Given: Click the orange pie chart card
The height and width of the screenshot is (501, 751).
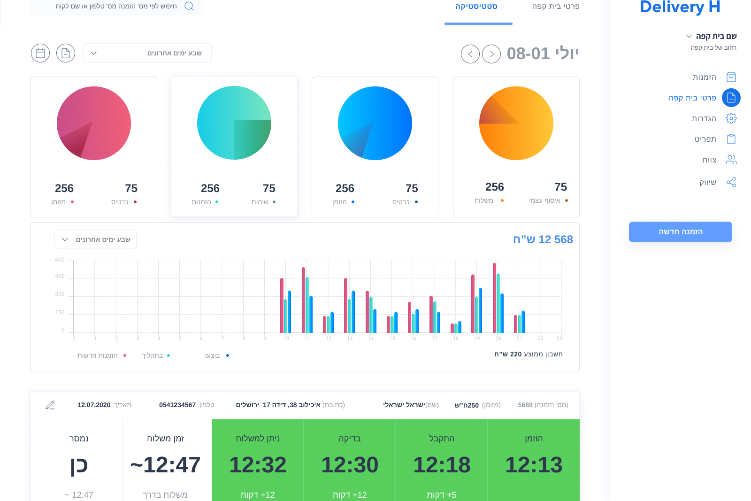Looking at the screenshot, I should point(516,147).
